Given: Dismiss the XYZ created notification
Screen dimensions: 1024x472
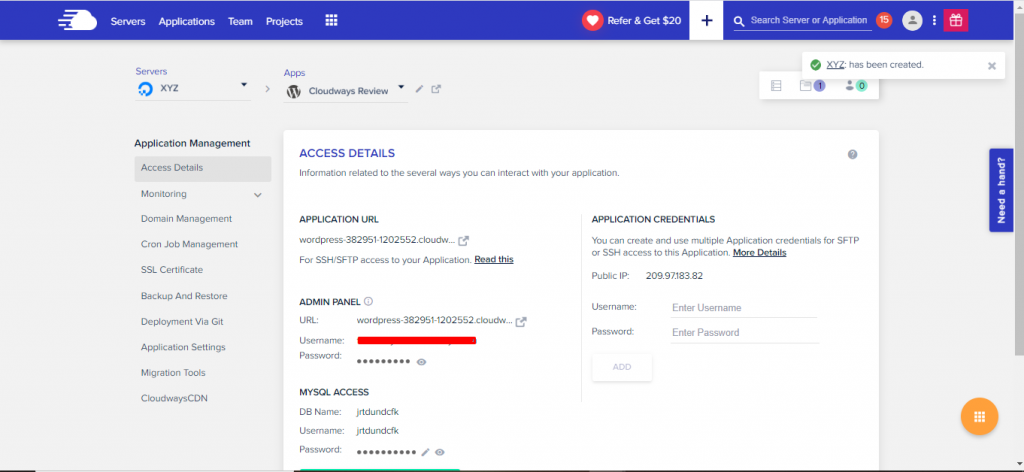Looking at the screenshot, I should click(991, 65).
